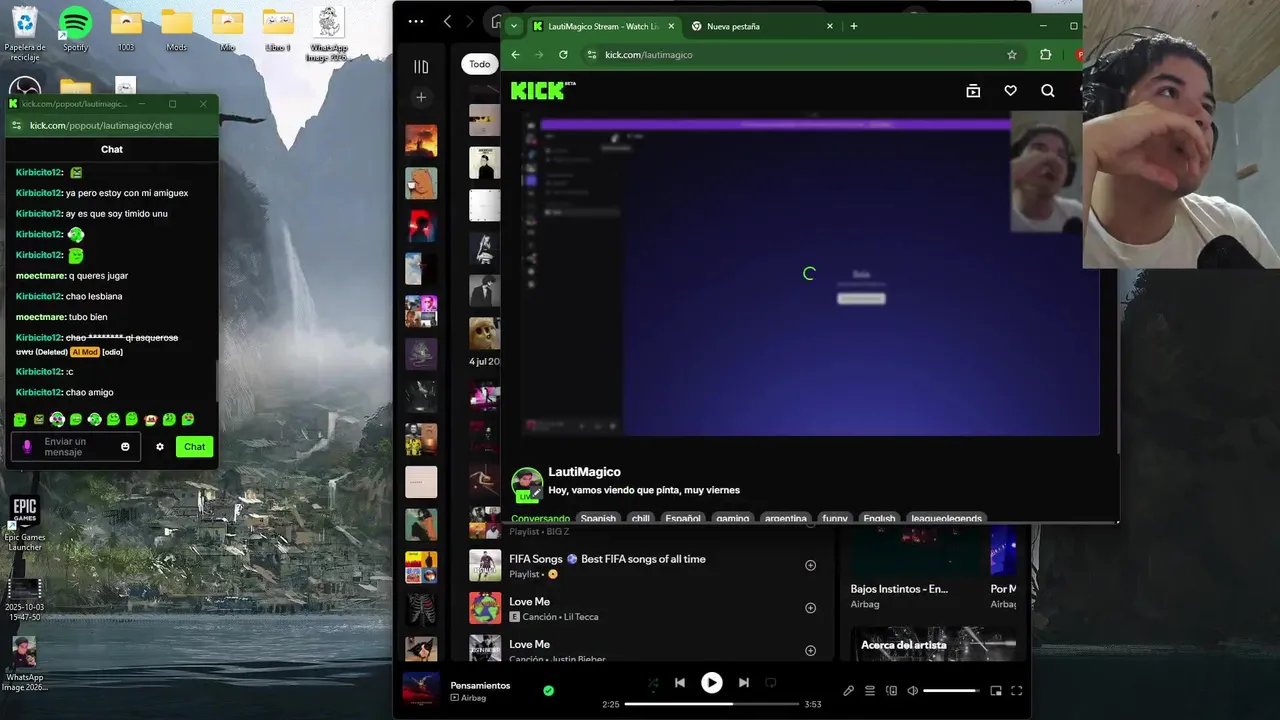The height and width of the screenshot is (720, 1280).
Task: Skip to next Spotify track
Action: [x=743, y=683]
